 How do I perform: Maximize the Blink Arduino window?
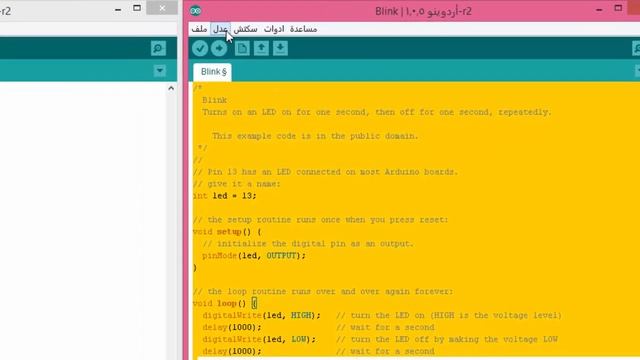(x=618, y=9)
